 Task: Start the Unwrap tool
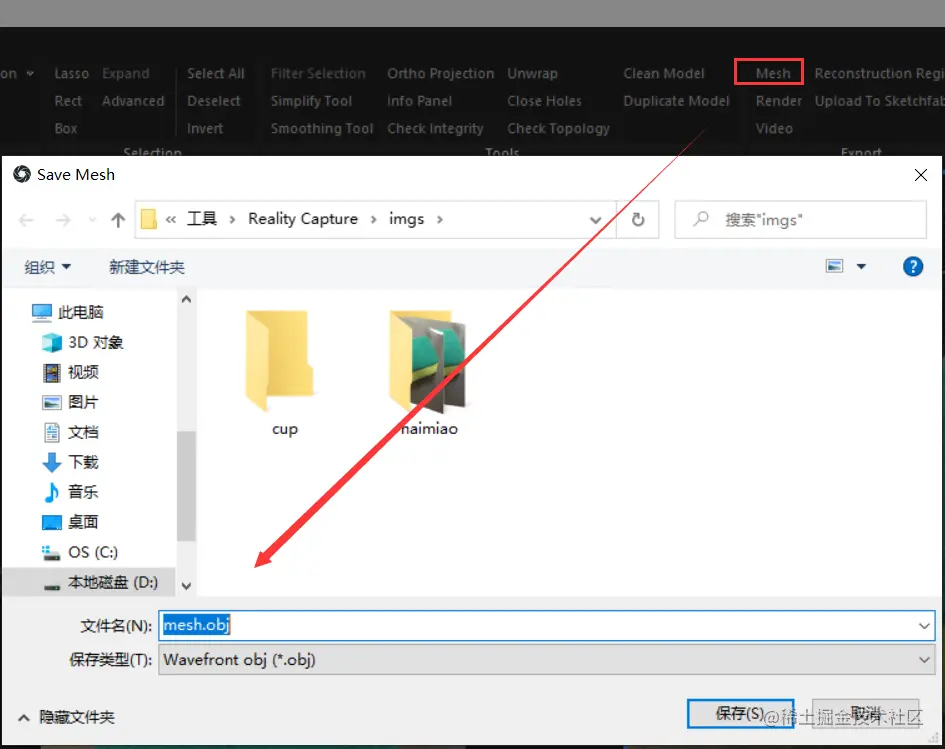click(x=531, y=73)
